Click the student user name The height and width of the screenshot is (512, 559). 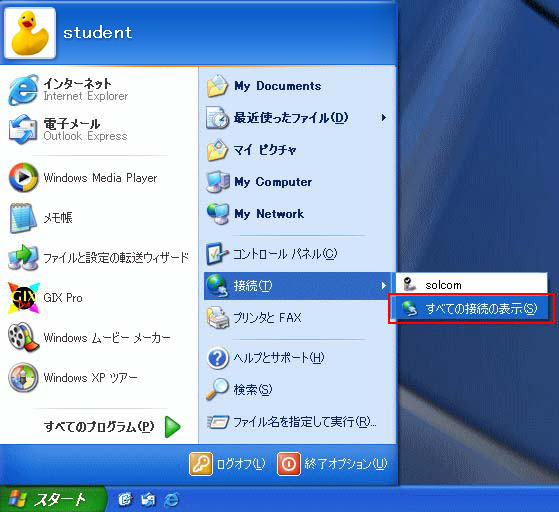pos(98,33)
